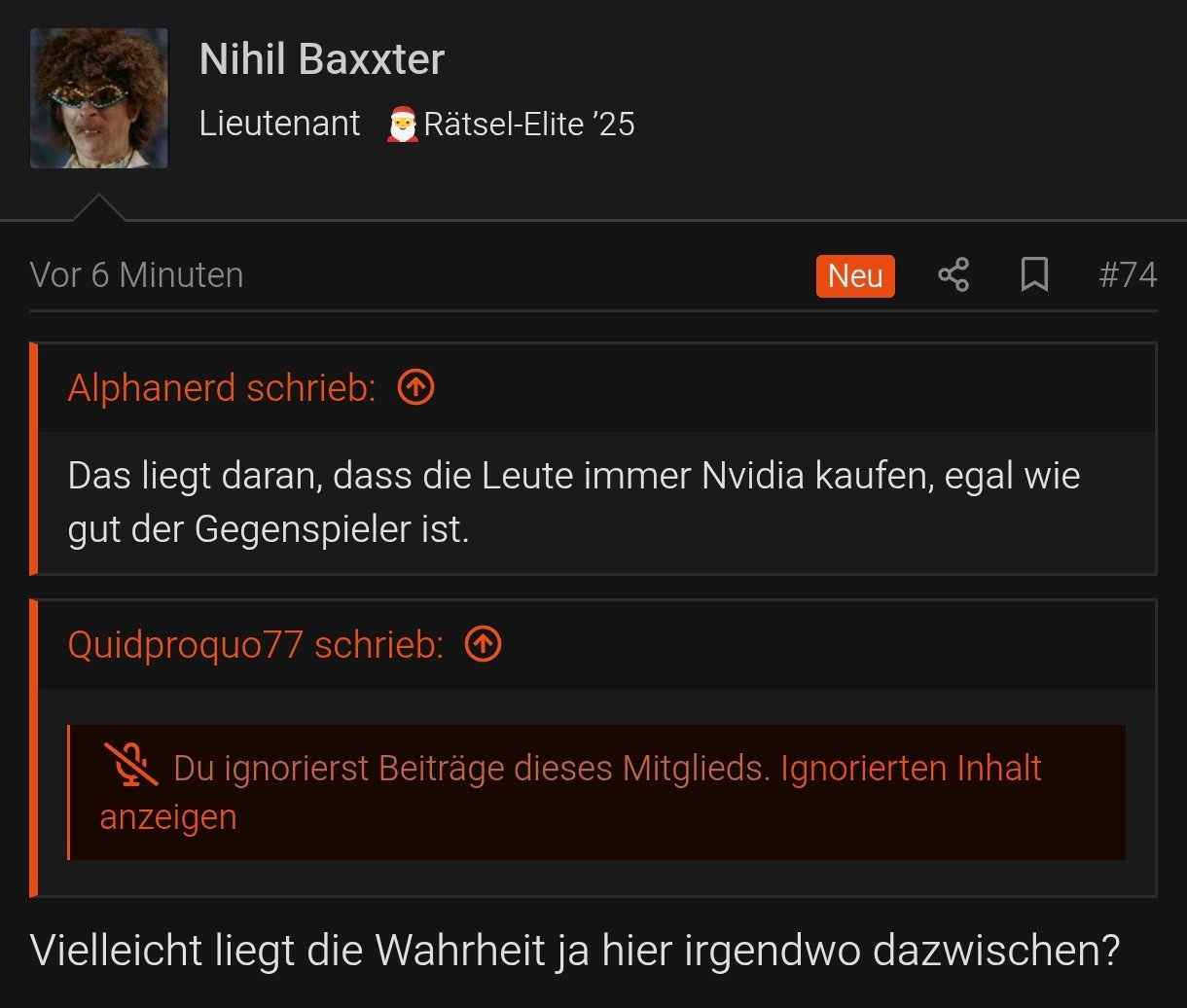This screenshot has width=1187, height=1008.
Task: Click the Santa emoji badge icon
Action: (x=402, y=125)
